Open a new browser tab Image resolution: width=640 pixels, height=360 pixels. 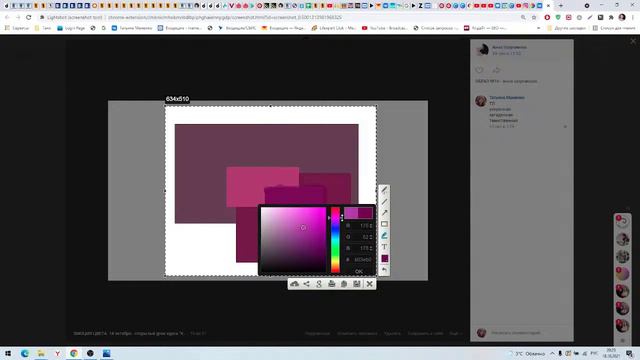[x=560, y=6]
